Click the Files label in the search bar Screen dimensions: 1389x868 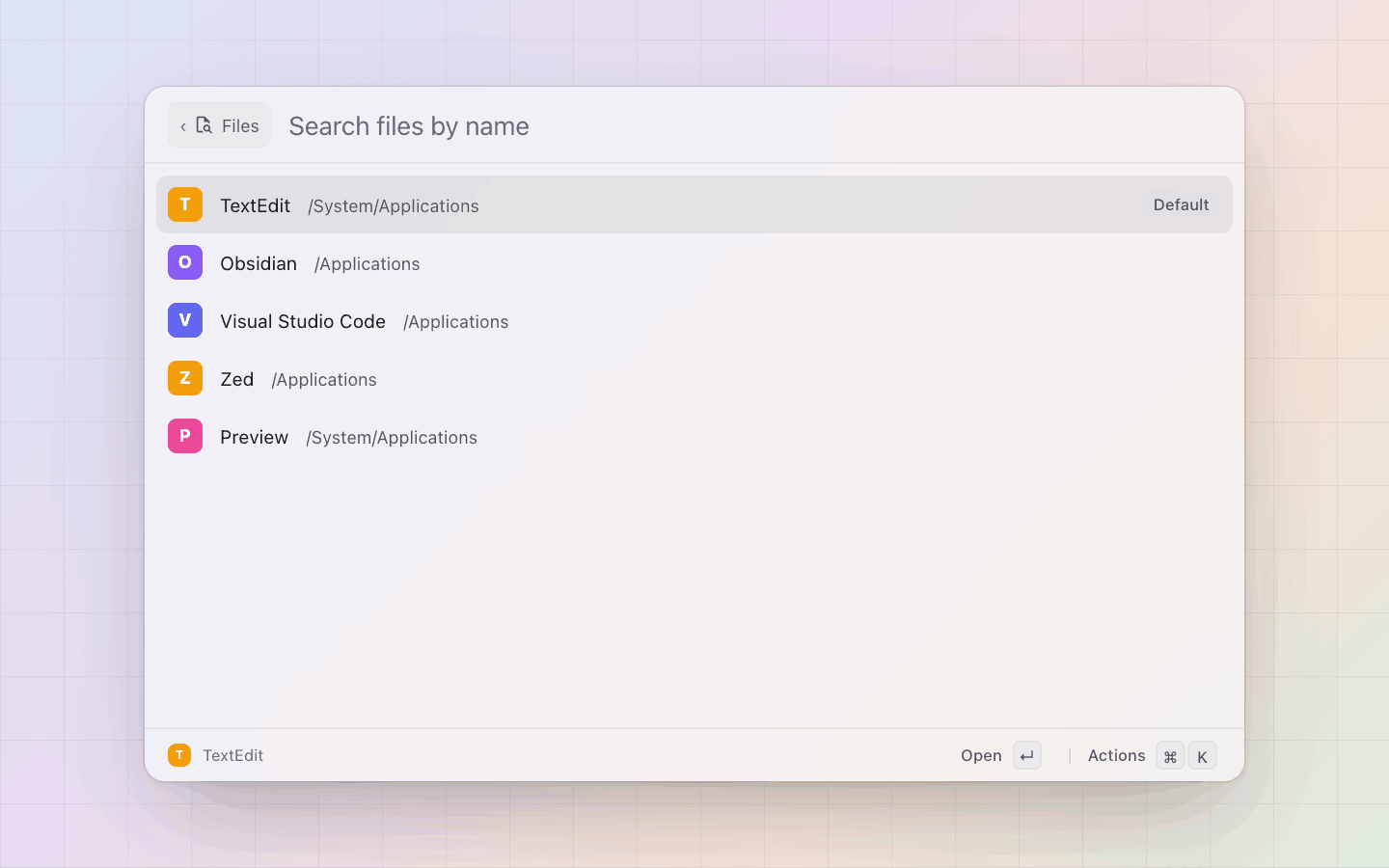click(240, 126)
